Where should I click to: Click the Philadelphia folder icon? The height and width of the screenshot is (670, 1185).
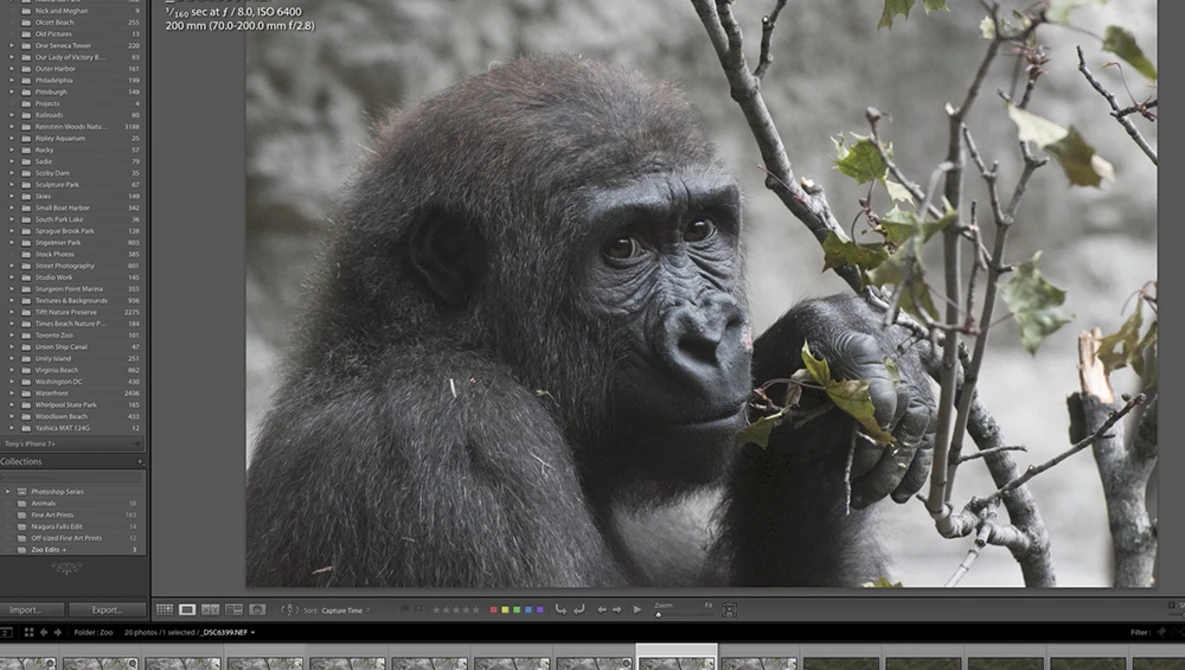tap(26, 80)
